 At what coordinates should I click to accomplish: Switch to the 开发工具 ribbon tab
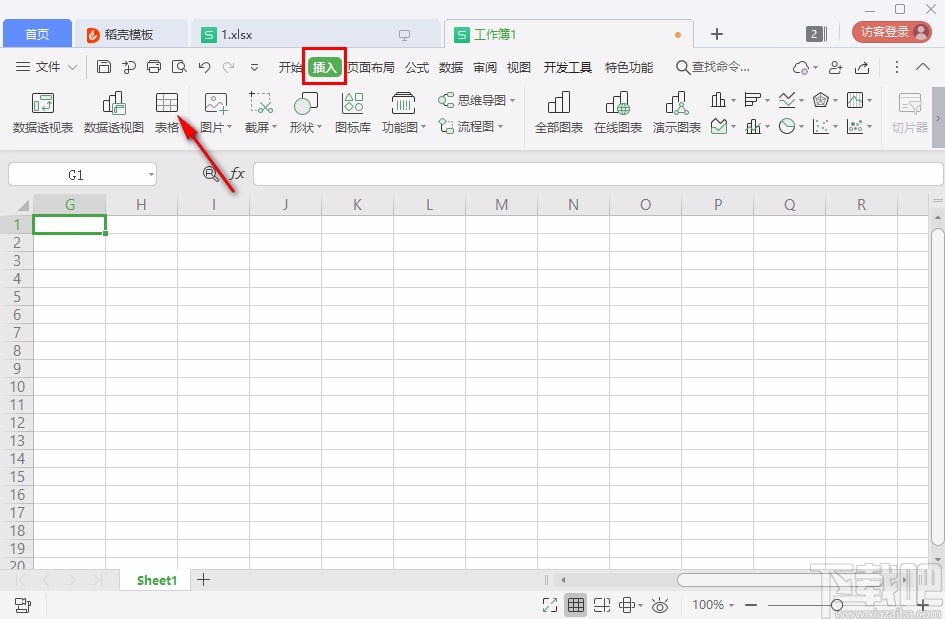(567, 67)
